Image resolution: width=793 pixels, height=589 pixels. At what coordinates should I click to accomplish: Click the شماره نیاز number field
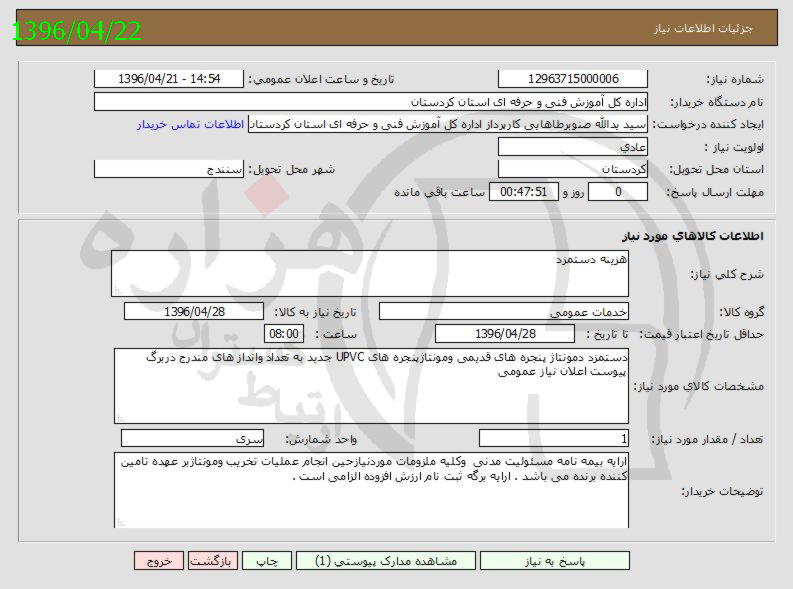point(572,79)
